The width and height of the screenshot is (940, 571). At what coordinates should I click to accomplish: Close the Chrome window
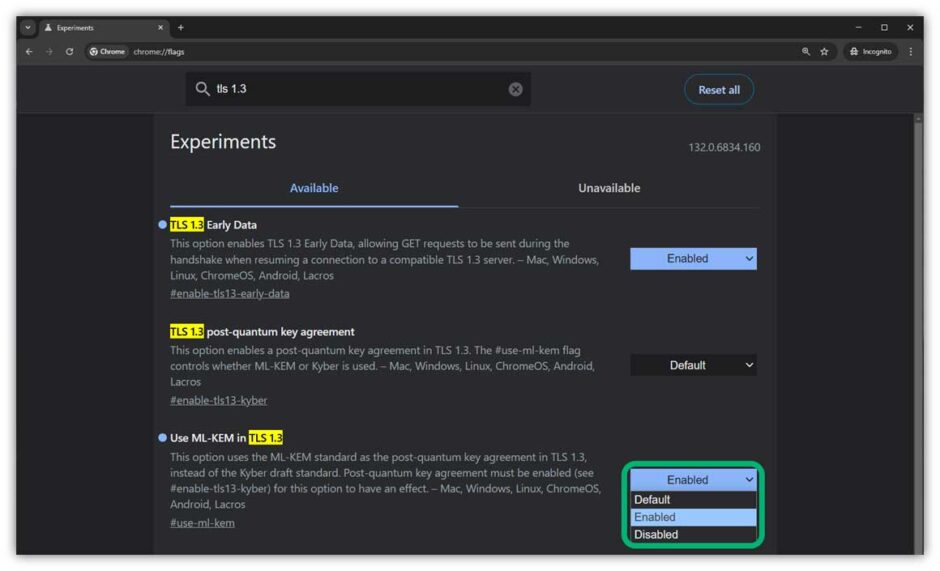[910, 28]
